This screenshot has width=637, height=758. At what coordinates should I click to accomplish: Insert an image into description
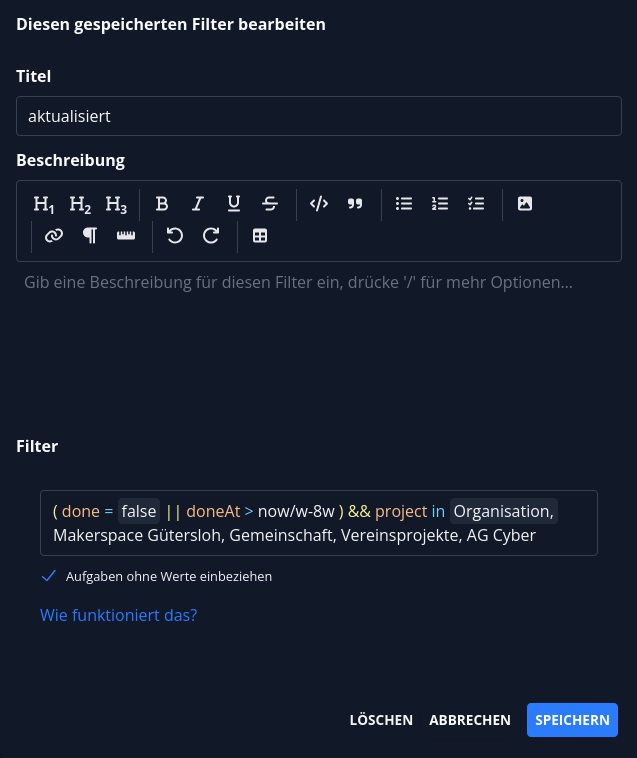(x=525, y=204)
